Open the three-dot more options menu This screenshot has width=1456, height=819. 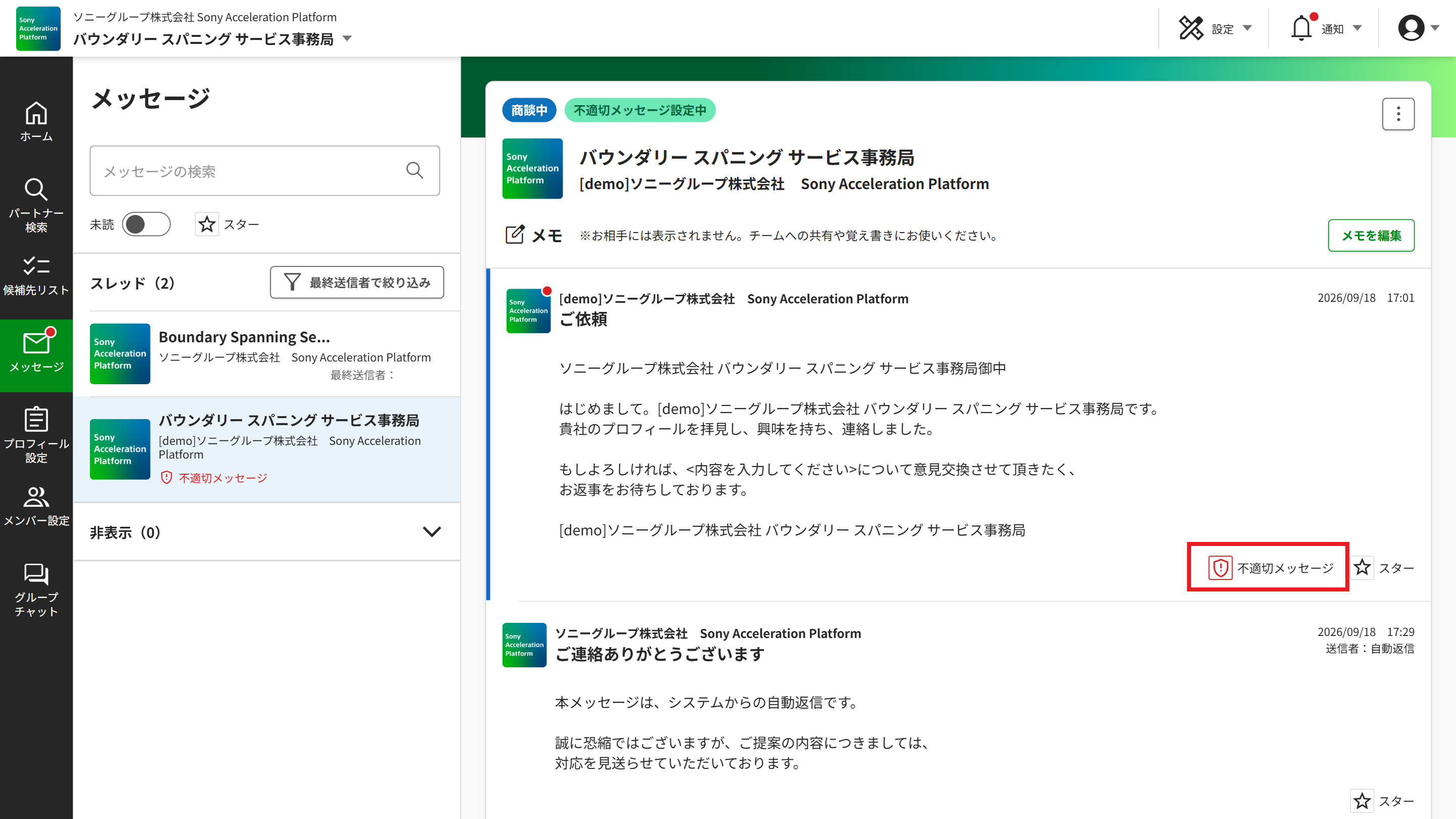(x=1398, y=114)
